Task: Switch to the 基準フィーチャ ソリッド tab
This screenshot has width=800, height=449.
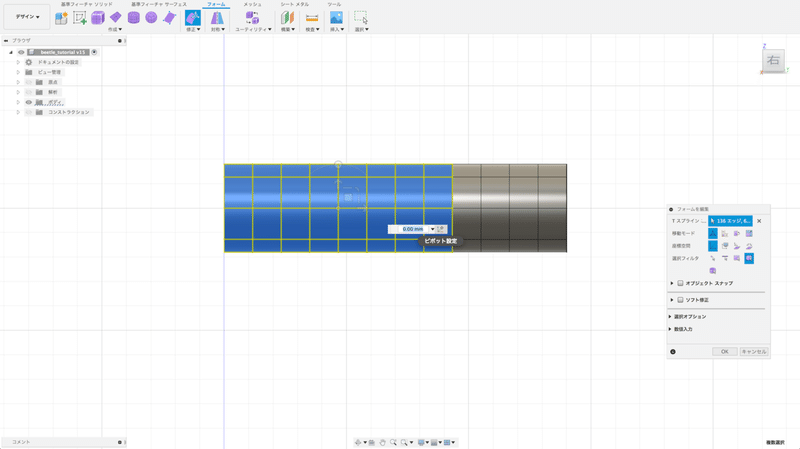Action: (87, 4)
